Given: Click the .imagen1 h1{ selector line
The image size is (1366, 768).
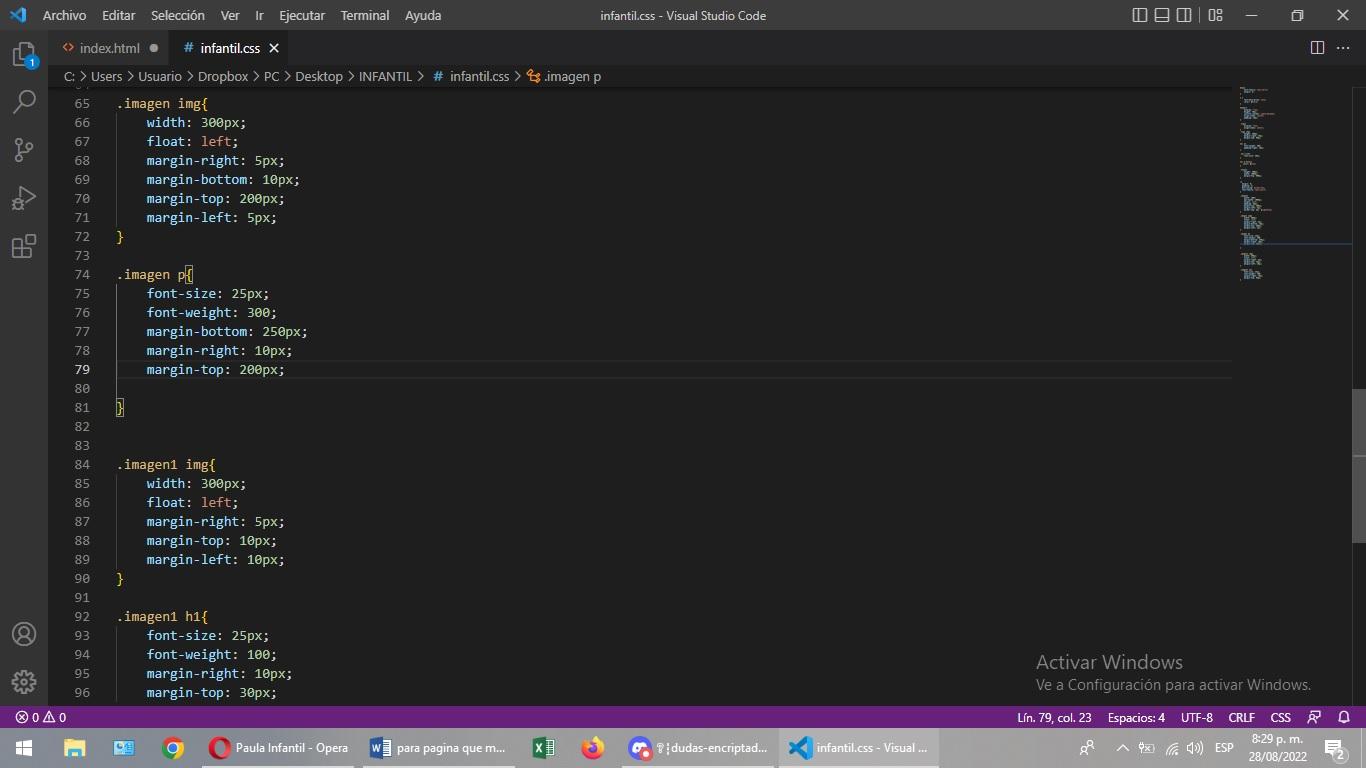Looking at the screenshot, I should tap(162, 616).
